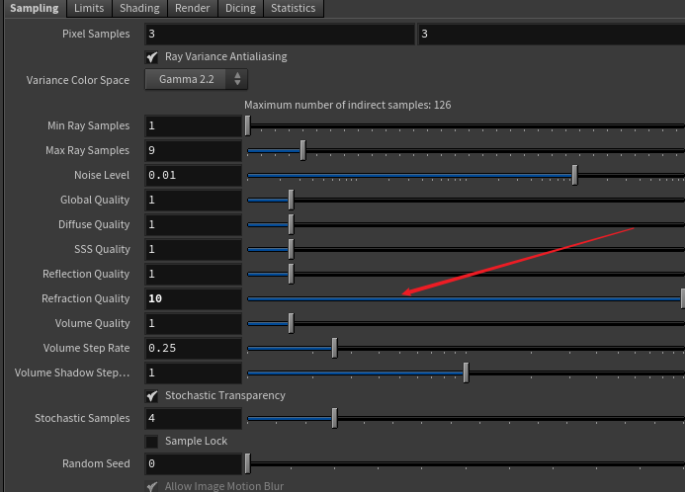Viewport: 685px width, 492px height.
Task: Click the Max Ray Samples slider handle
Action: (303, 150)
